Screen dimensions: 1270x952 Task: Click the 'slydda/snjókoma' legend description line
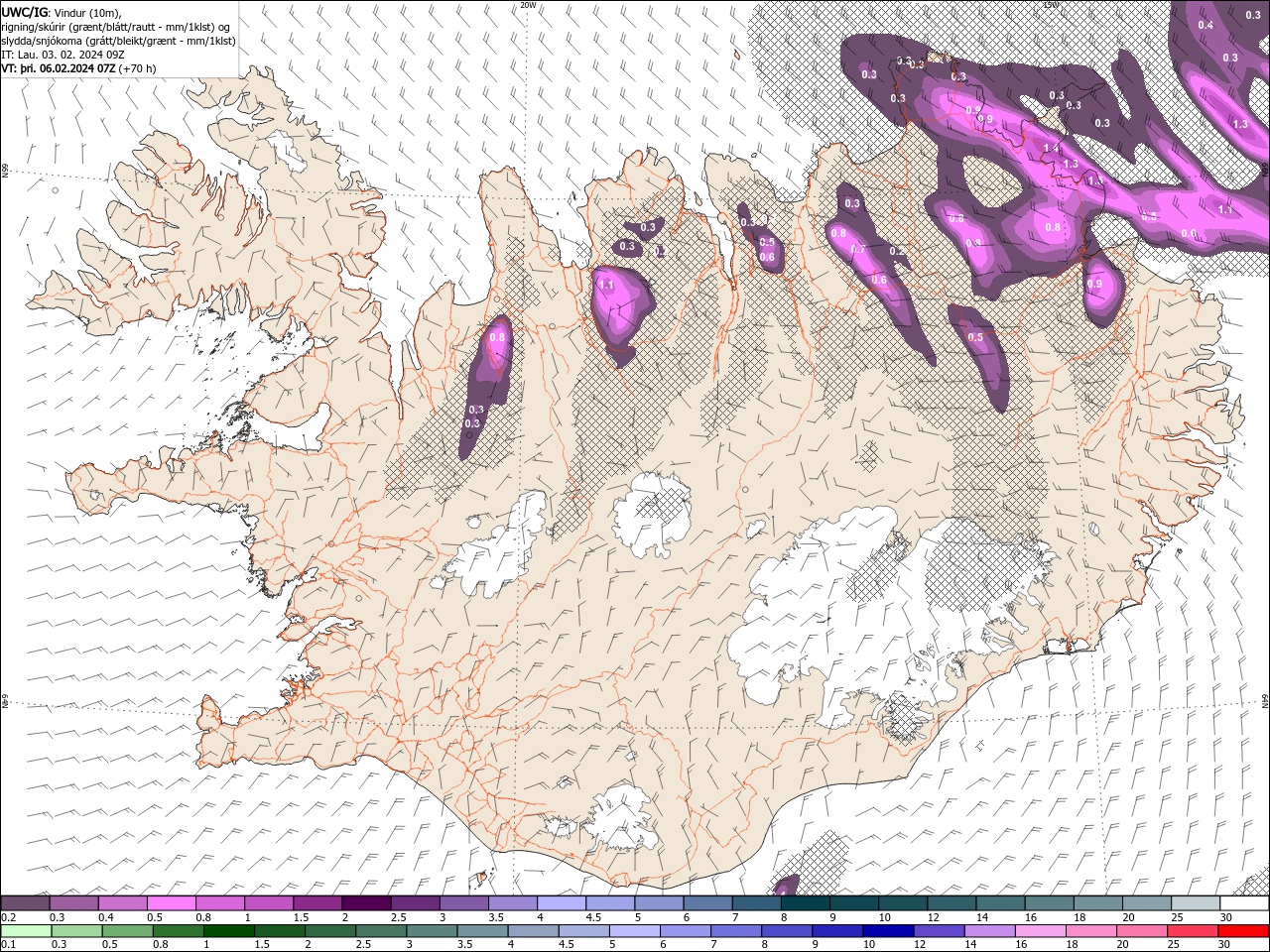(118, 41)
